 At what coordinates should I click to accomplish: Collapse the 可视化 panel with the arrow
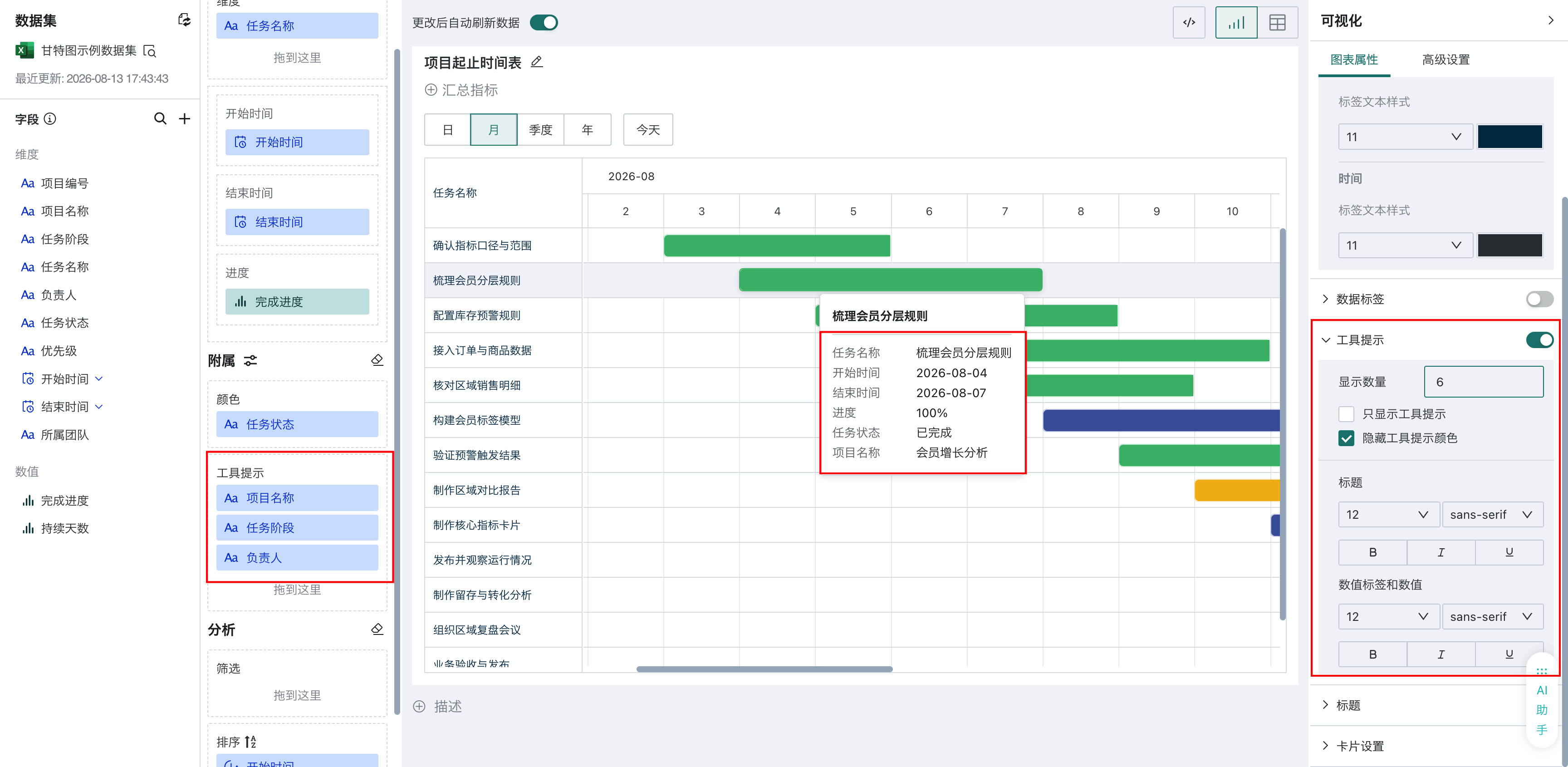[1550, 21]
